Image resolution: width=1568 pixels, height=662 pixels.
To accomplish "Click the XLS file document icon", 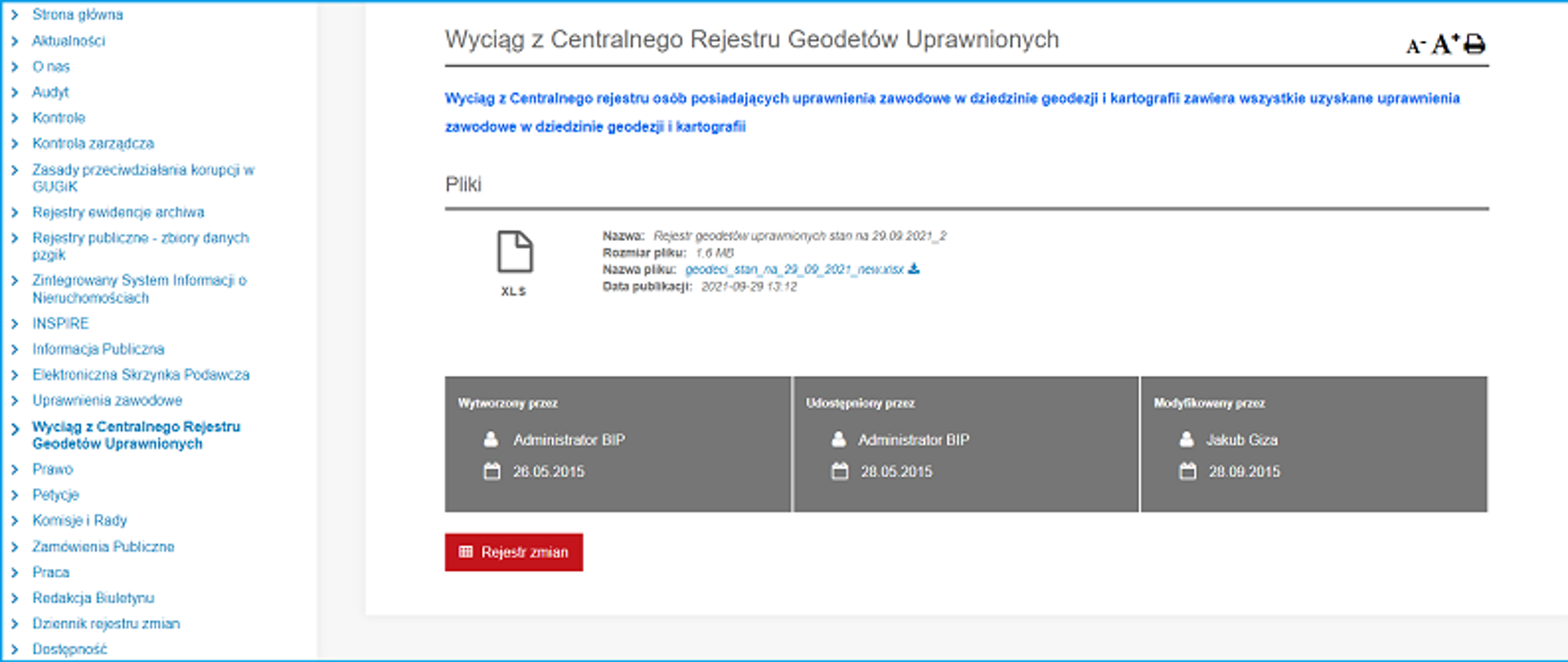I will click(514, 252).
